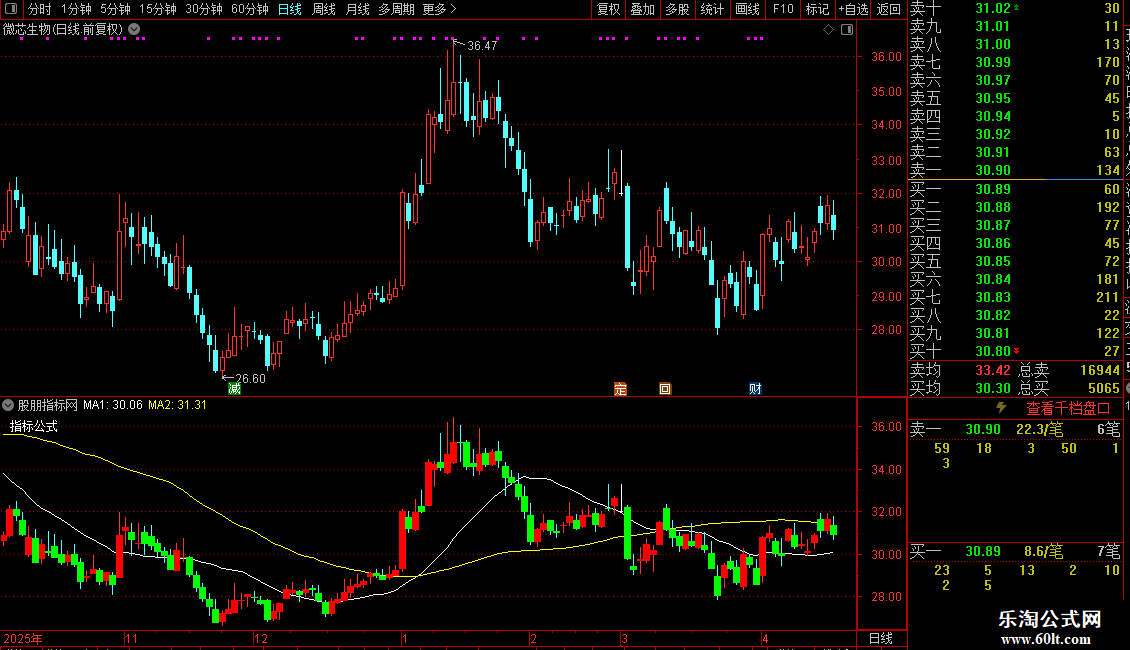Add stock via +自选 button
This screenshot has height=650, width=1130.
[853, 9]
